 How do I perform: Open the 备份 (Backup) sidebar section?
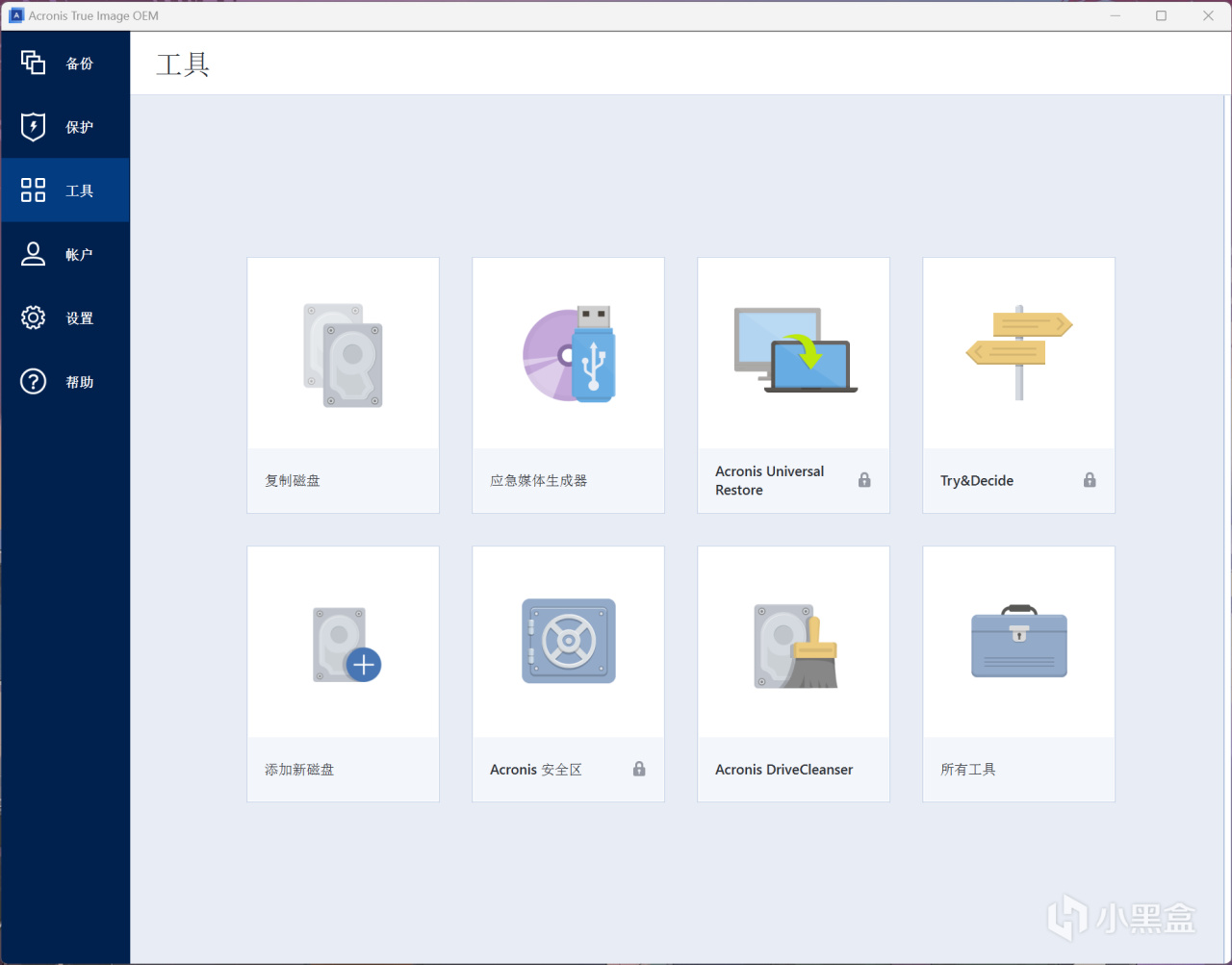click(x=64, y=63)
